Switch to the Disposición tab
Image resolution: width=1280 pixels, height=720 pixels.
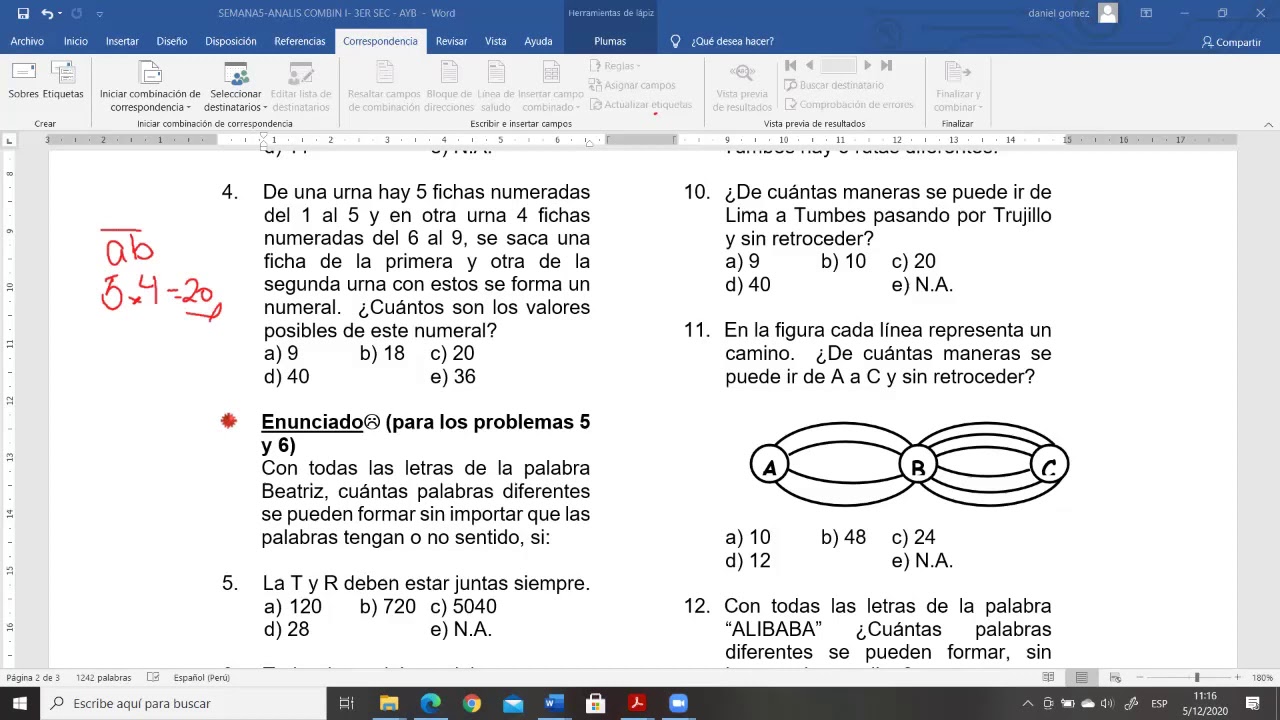[x=231, y=41]
